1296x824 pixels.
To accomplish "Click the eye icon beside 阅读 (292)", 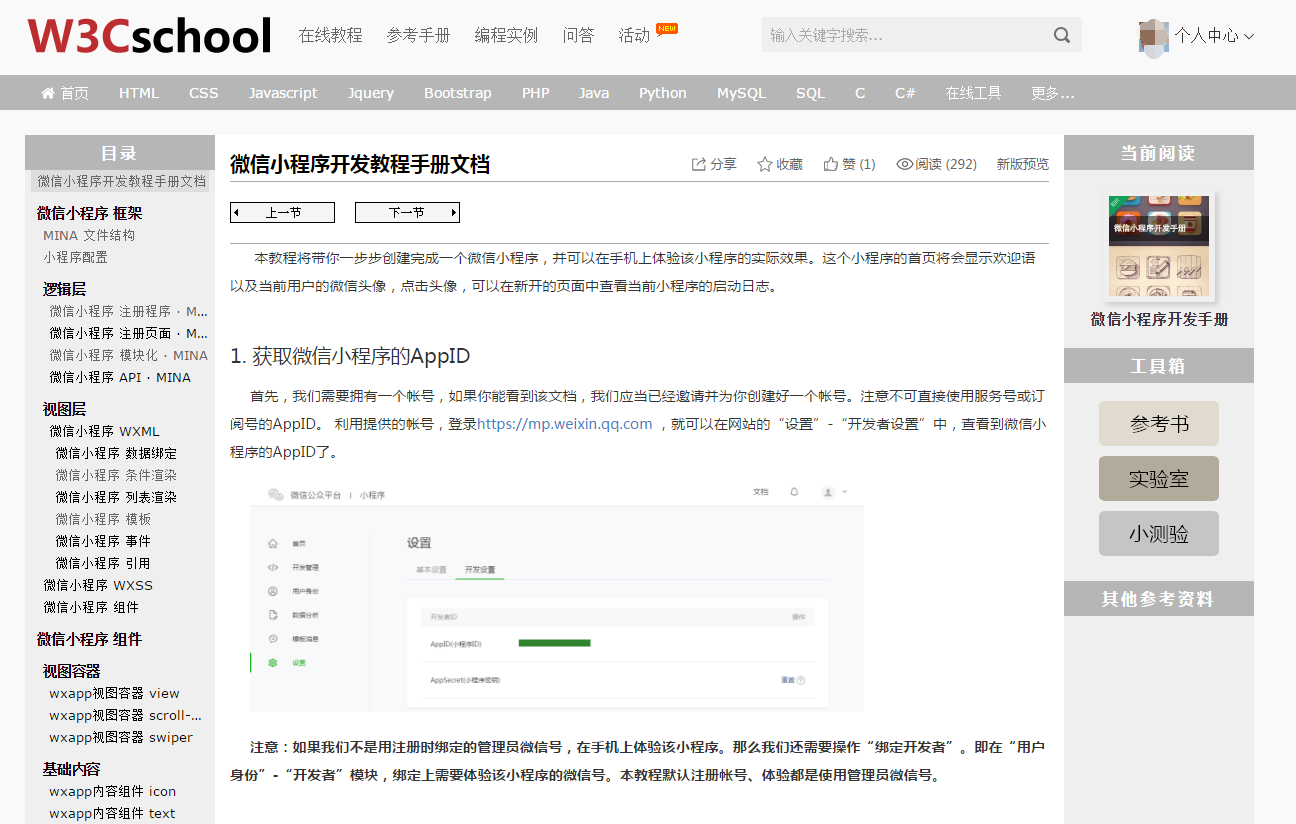I will 905,164.
